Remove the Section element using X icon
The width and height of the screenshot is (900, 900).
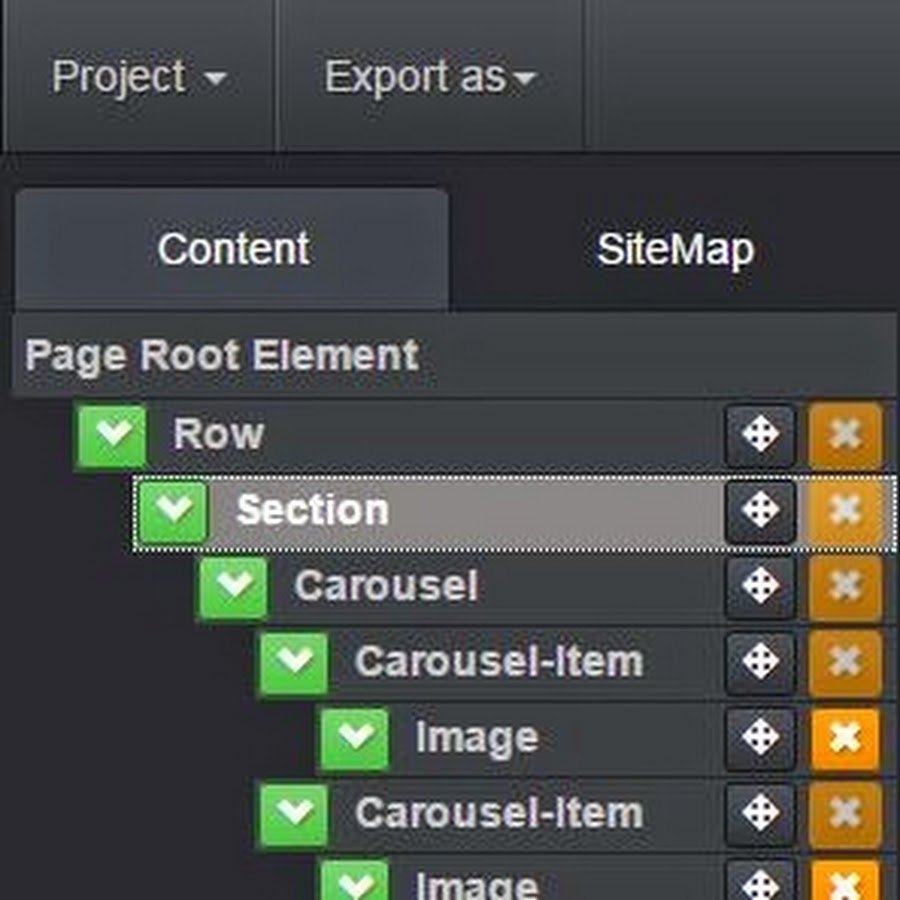pos(845,510)
